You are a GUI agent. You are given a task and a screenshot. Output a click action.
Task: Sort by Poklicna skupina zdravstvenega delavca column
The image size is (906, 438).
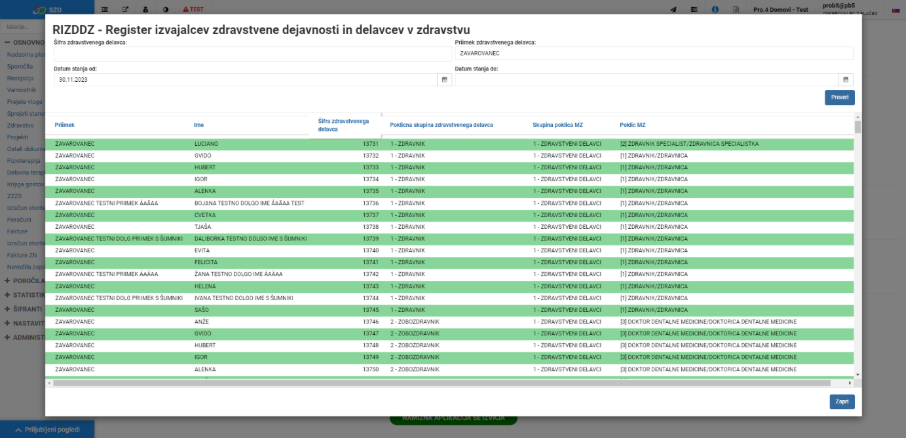coord(441,125)
